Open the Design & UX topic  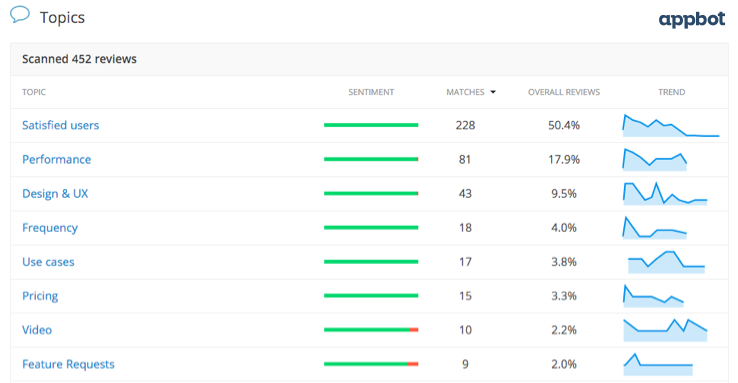55,193
